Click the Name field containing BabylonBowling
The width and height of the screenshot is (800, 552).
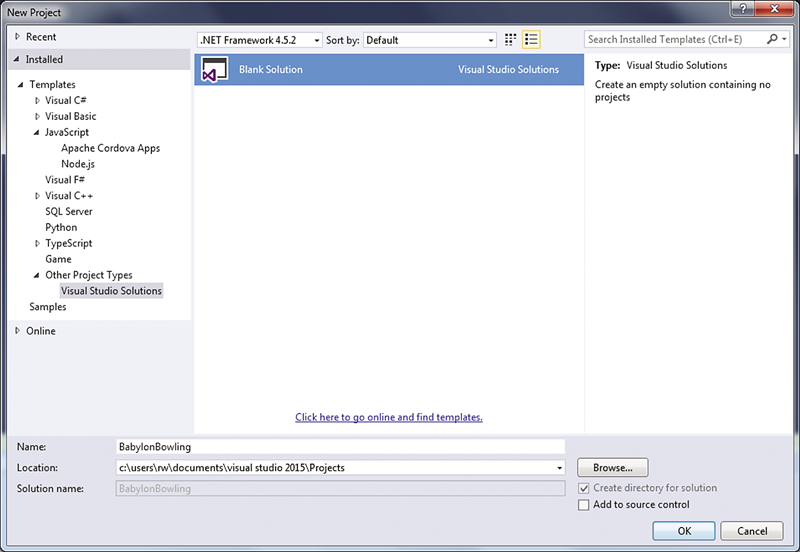click(340, 446)
